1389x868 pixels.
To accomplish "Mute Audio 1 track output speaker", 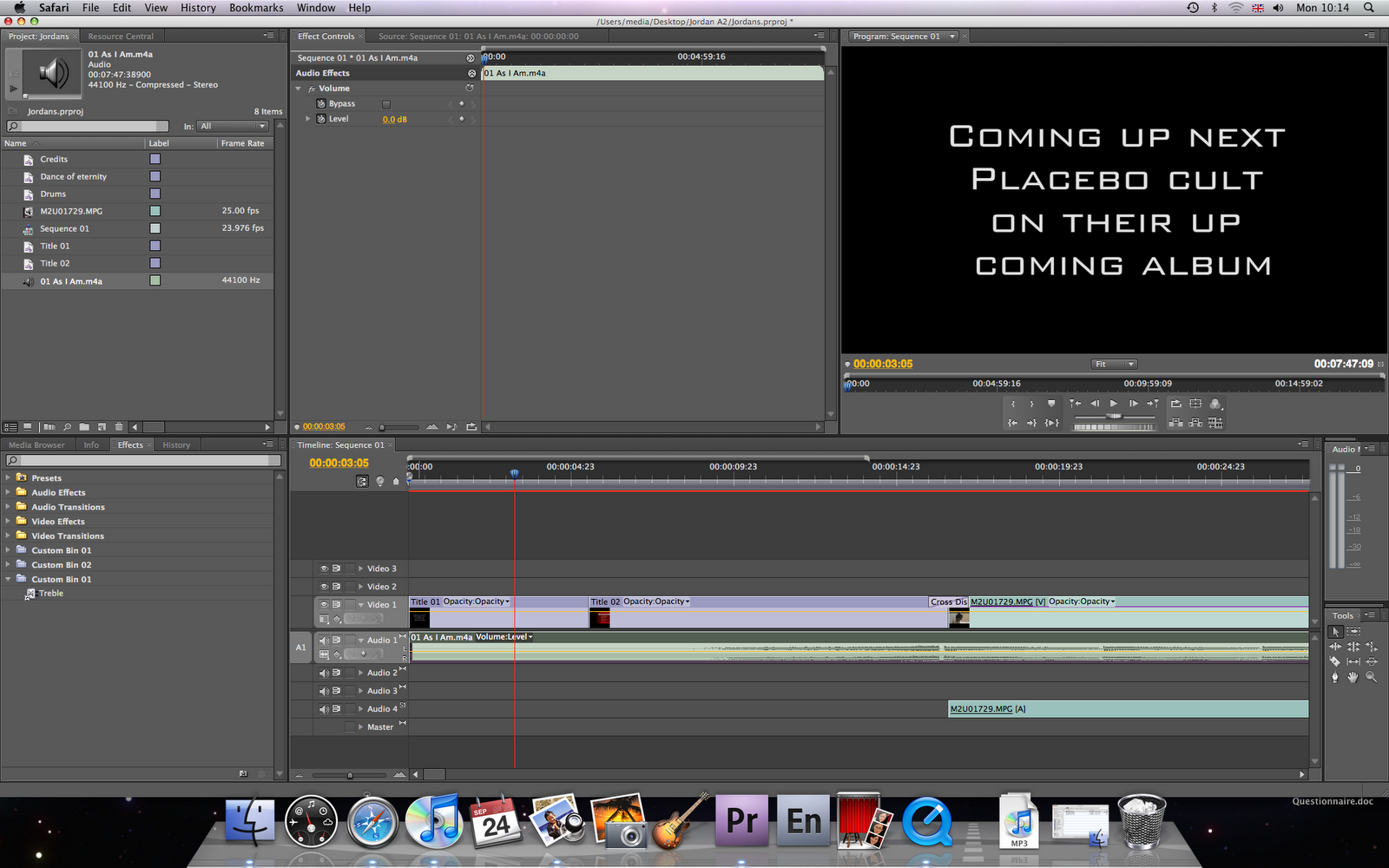I will [x=324, y=641].
